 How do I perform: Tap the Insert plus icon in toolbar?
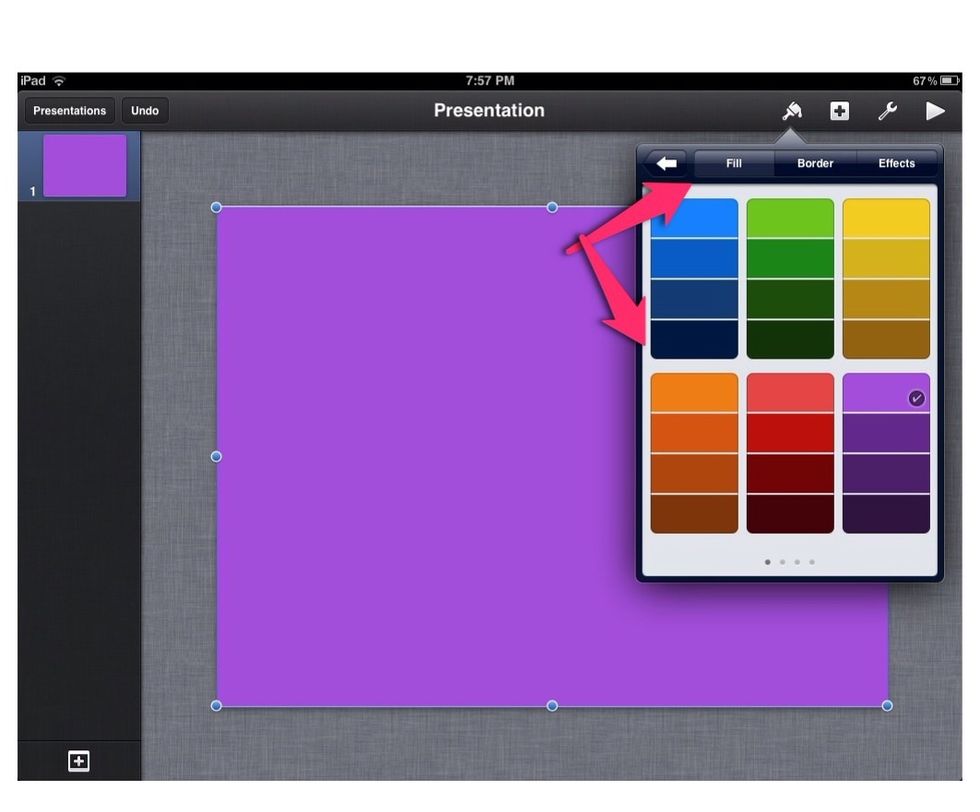(x=840, y=111)
